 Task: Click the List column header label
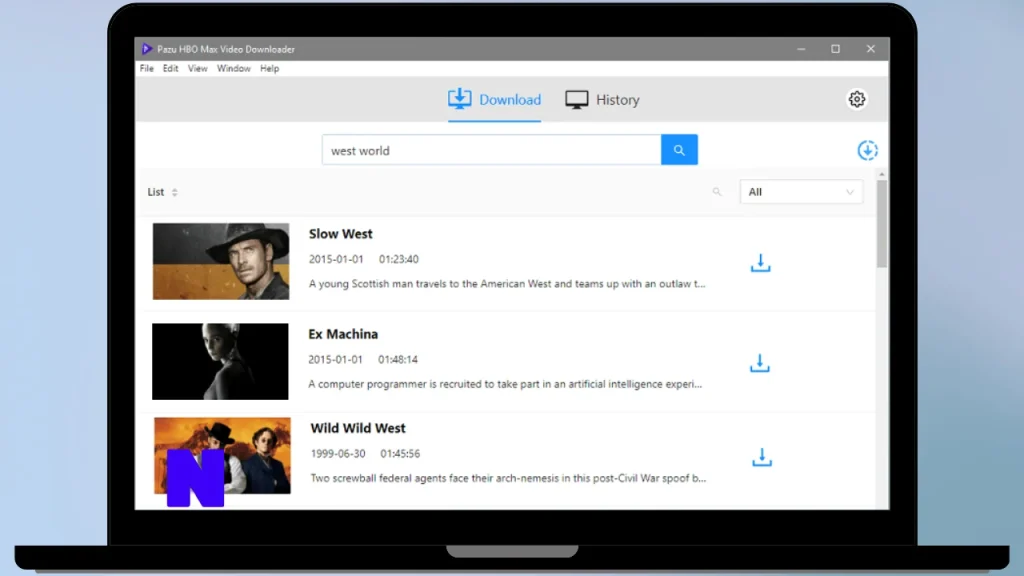coord(155,192)
